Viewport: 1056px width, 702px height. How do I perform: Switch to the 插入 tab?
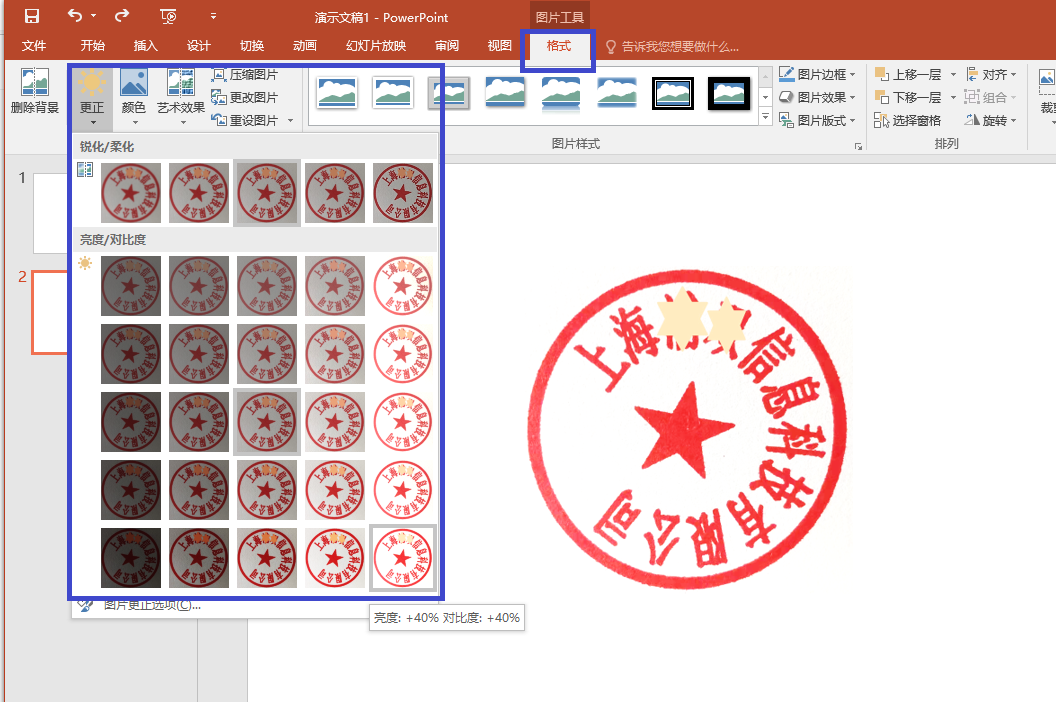(145, 46)
